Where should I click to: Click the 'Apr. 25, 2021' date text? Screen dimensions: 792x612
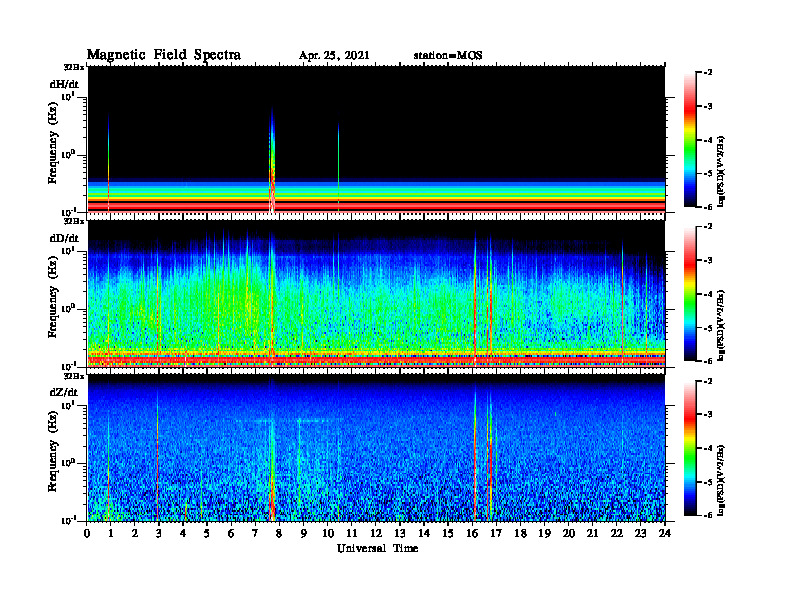pyautogui.click(x=334, y=56)
